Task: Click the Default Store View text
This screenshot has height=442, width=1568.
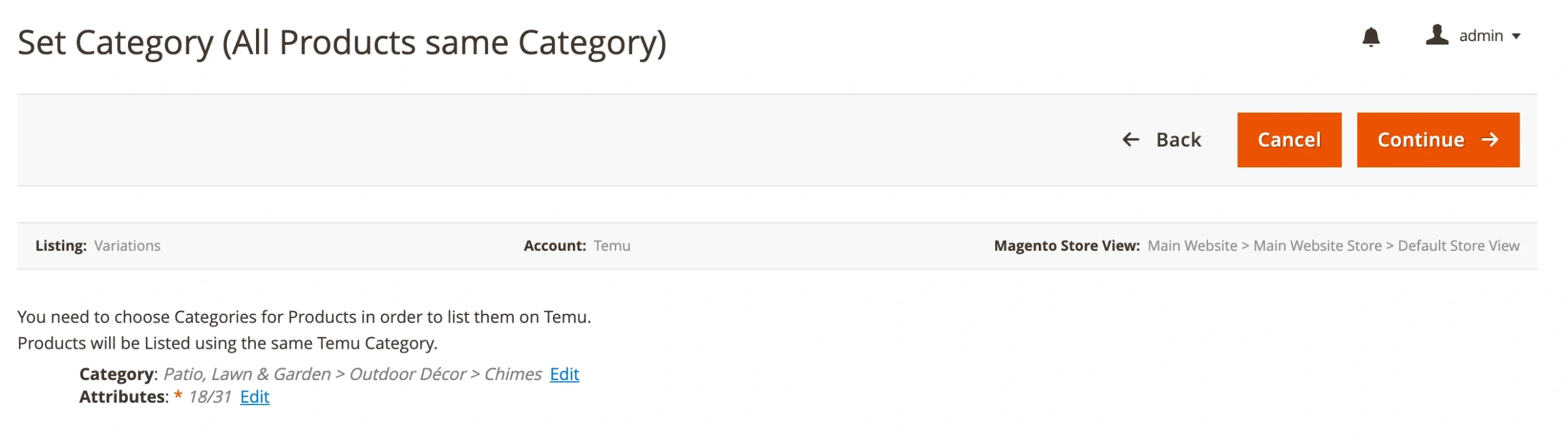Action: 1458,246
